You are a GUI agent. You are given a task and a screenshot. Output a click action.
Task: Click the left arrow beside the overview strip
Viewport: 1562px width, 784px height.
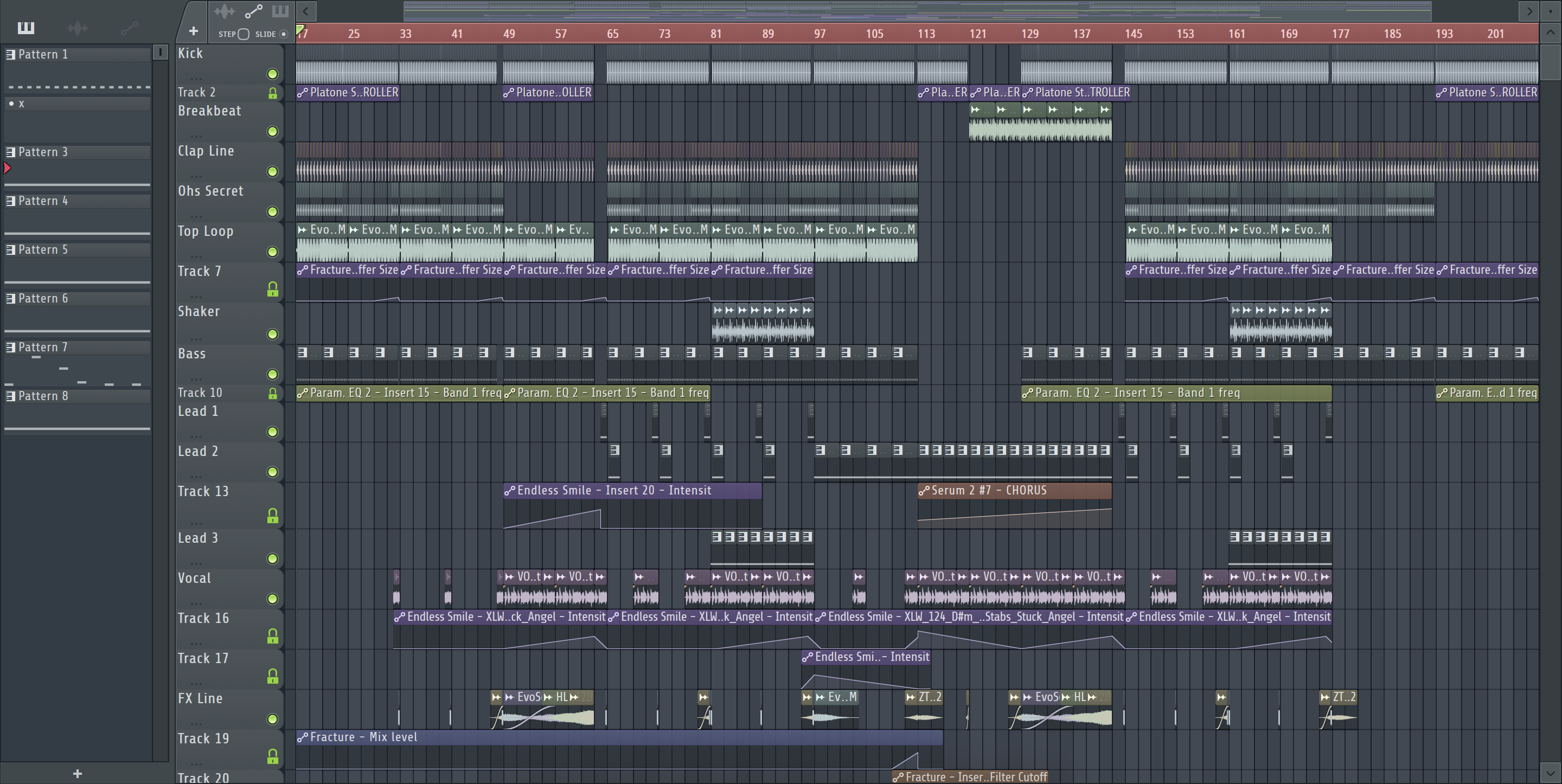point(305,10)
